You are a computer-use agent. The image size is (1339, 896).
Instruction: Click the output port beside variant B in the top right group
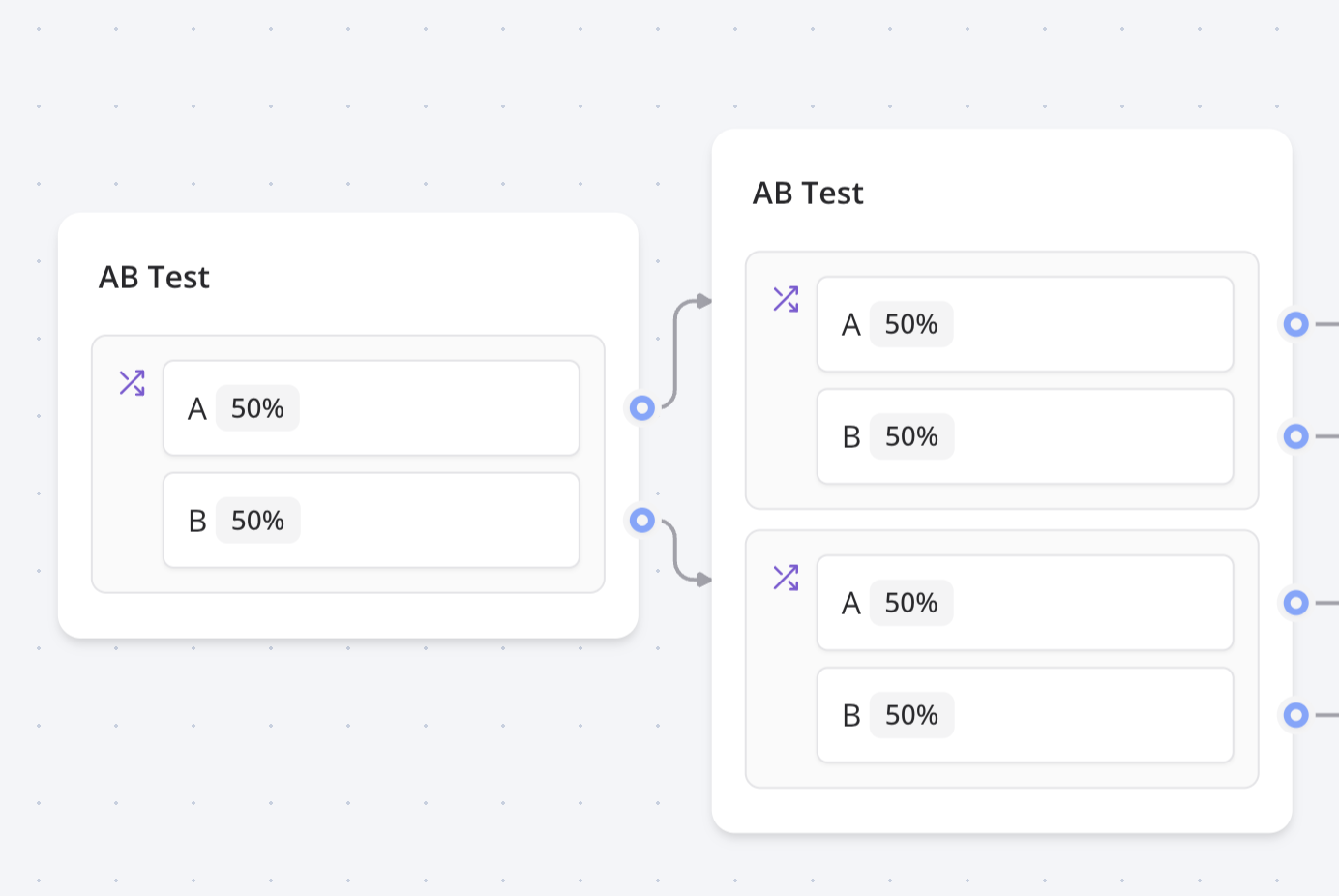coord(1295,436)
